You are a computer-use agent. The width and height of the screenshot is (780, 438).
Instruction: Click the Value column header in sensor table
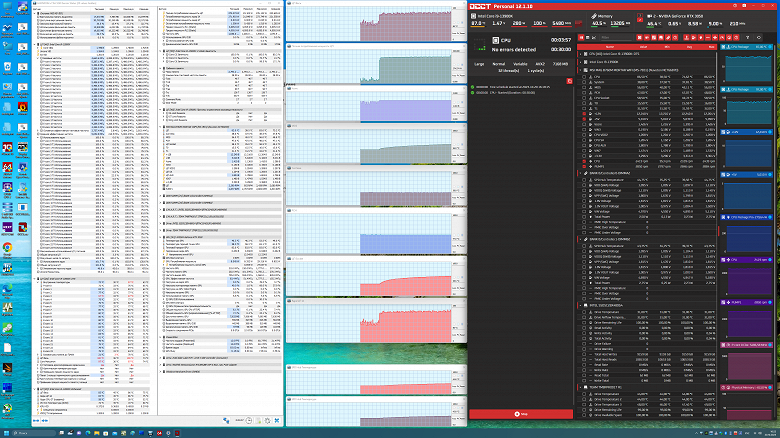643,47
